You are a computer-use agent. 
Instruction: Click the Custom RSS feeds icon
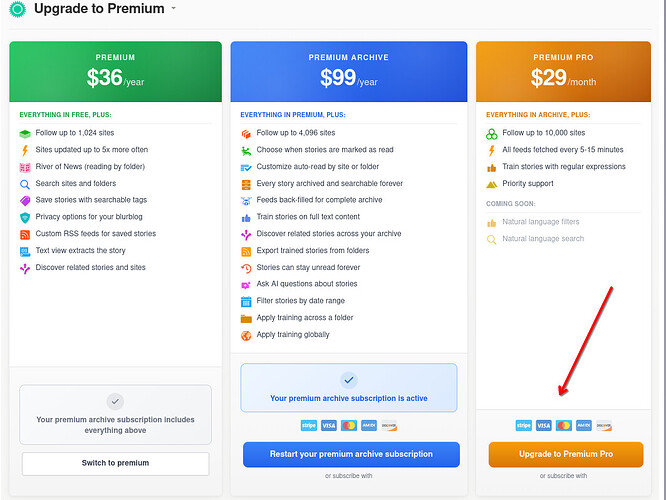point(25,234)
